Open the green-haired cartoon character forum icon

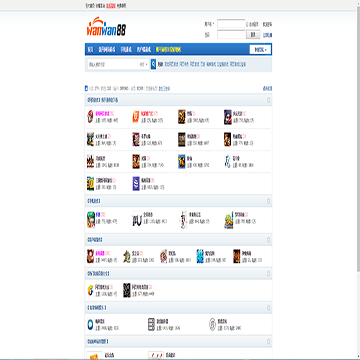(x=91, y=219)
